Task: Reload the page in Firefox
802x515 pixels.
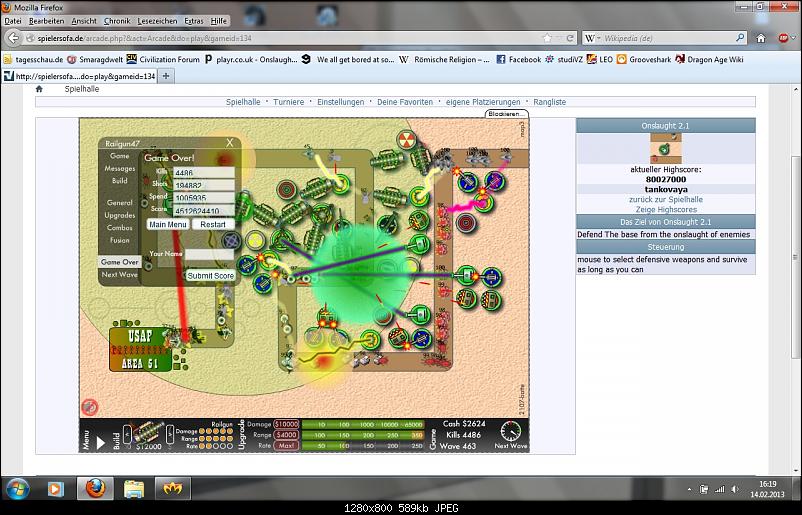Action: [570, 38]
